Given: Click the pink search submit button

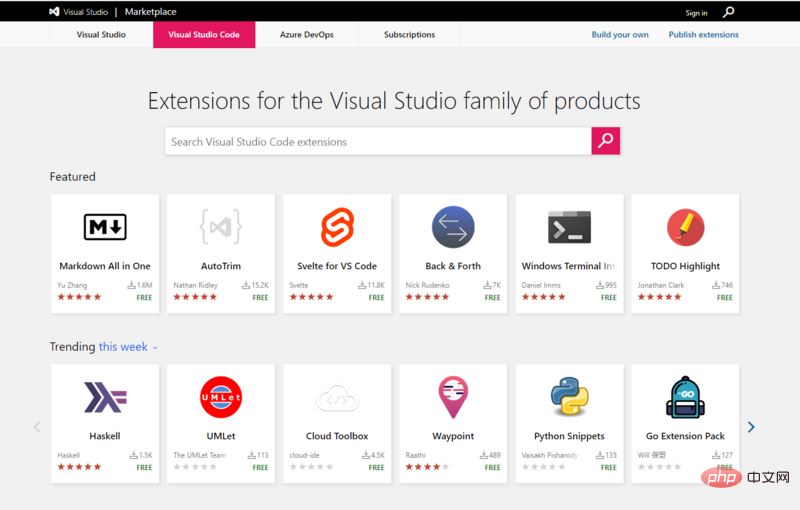Looking at the screenshot, I should 606,141.
